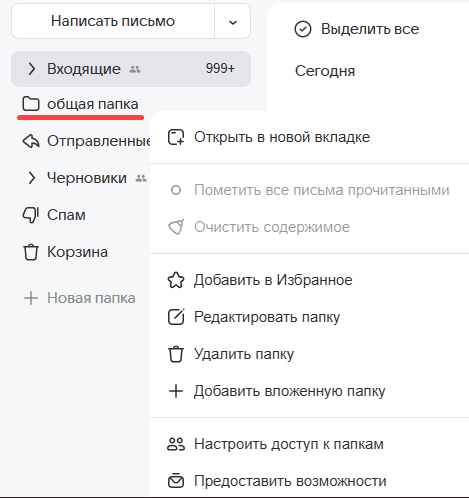Click the circle icon by Пометить все письма прочитанными
The height and width of the screenshot is (498, 469).
point(176,190)
